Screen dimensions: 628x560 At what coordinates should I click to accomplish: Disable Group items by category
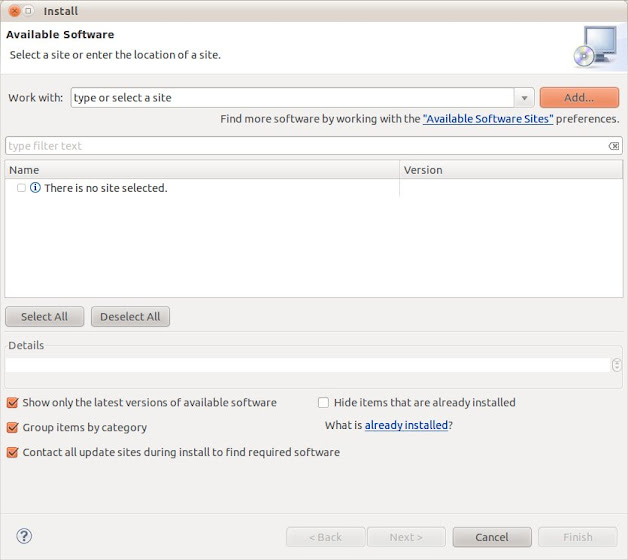click(x=12, y=427)
